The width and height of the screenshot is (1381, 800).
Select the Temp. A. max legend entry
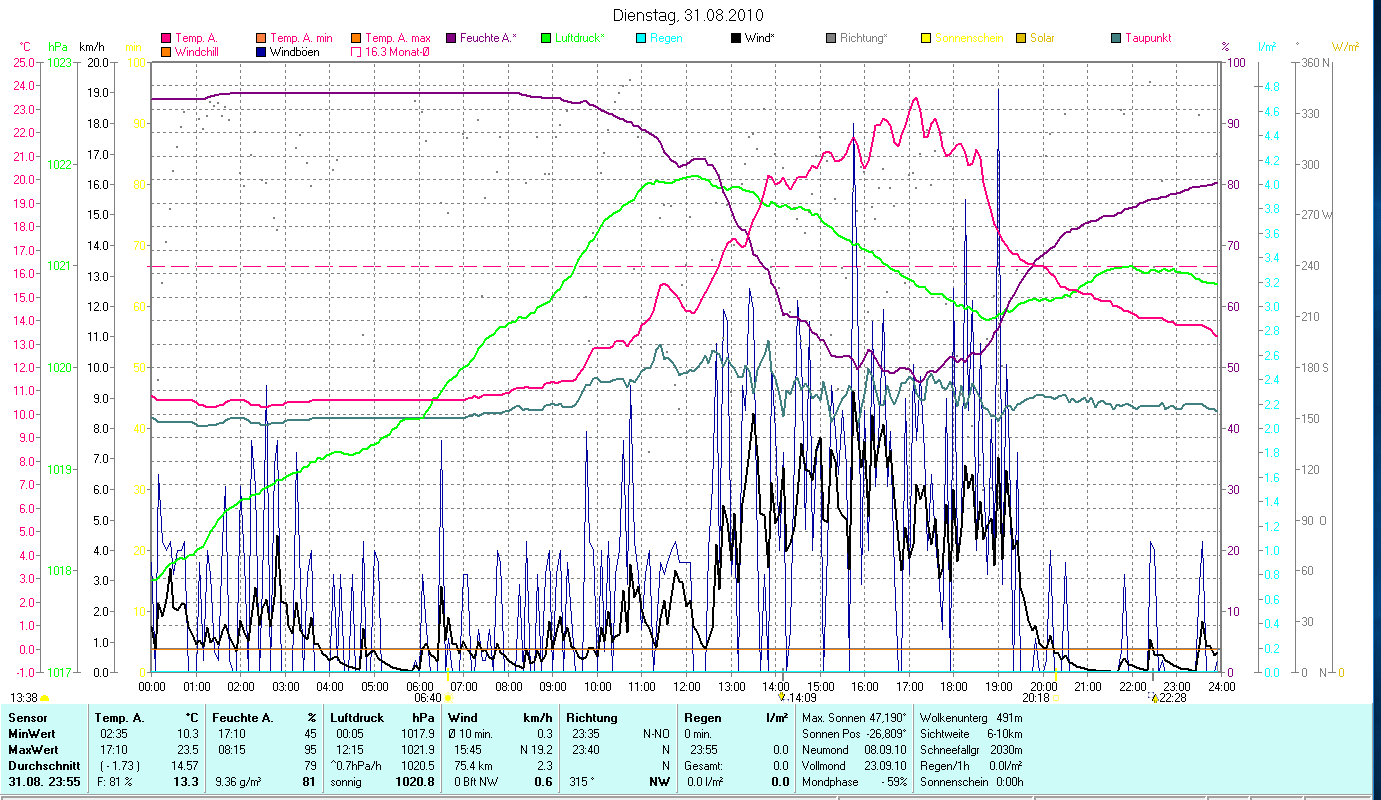pos(397,38)
